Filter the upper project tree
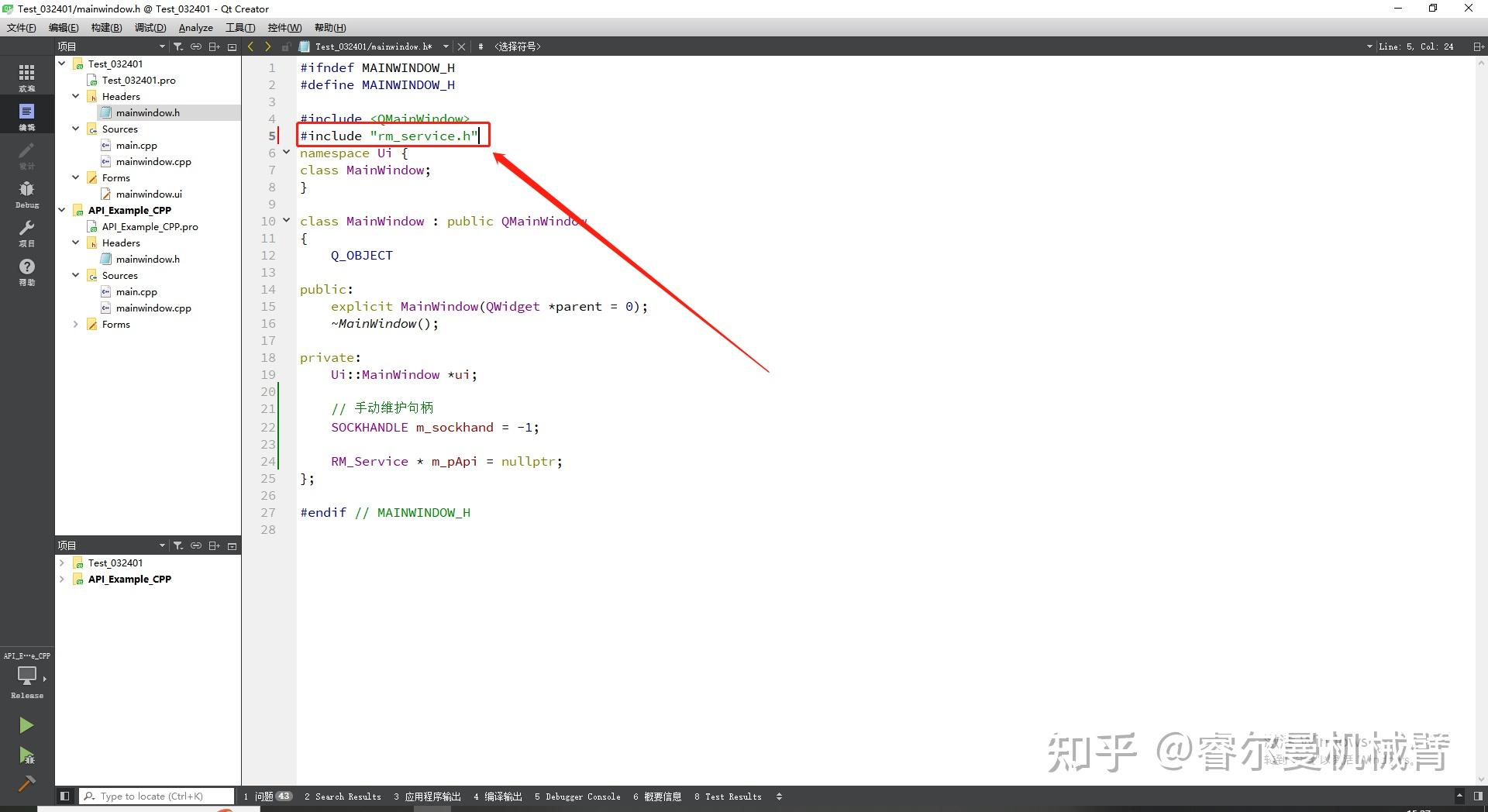This screenshot has height=812, width=1488. (177, 46)
